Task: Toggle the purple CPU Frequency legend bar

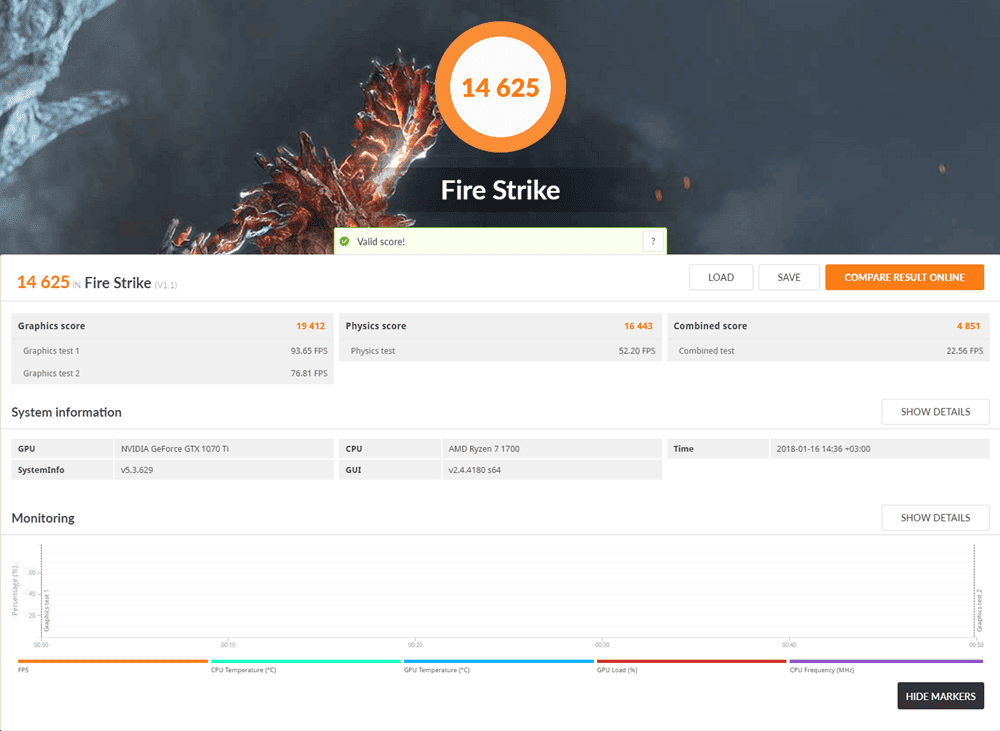Action: [885, 661]
